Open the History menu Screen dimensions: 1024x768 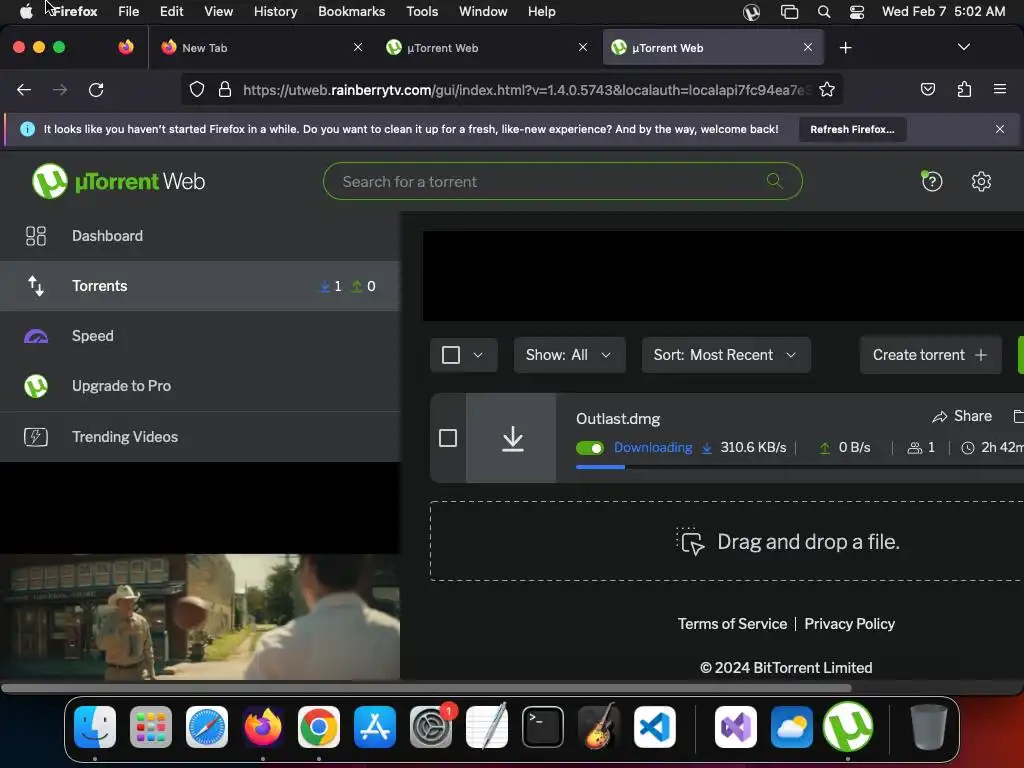(x=275, y=11)
